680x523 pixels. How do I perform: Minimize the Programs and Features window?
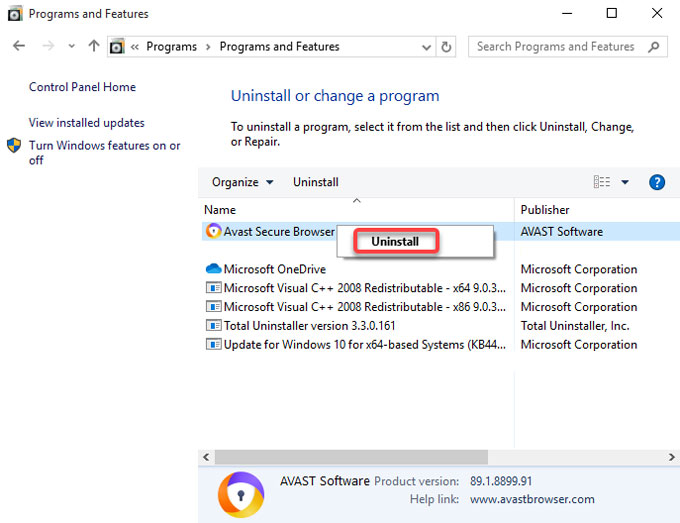(567, 13)
